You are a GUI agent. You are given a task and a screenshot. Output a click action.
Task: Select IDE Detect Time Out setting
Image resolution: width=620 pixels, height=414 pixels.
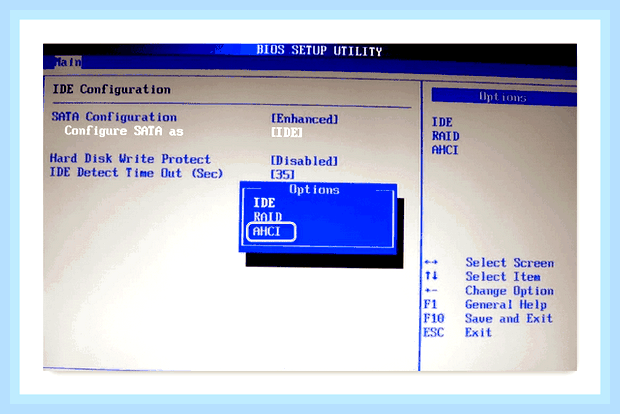pos(136,173)
